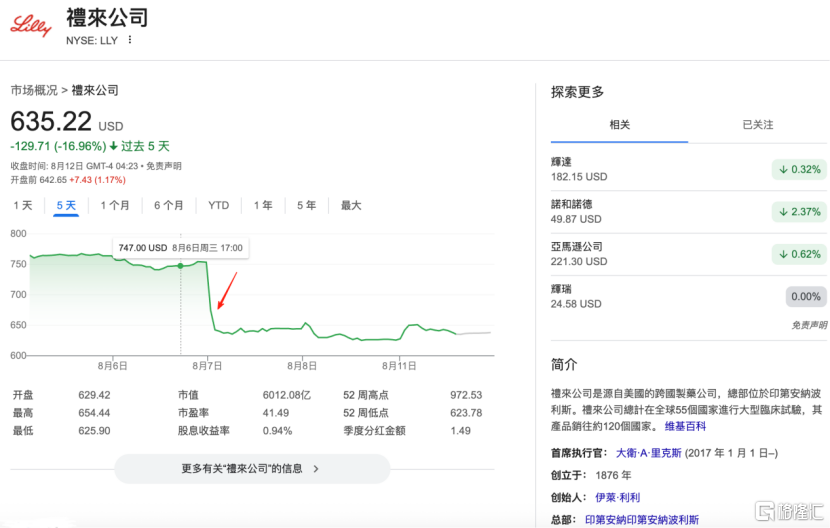This screenshot has height=528, width=830.
Task: Click the 2.37% change badge for 諾和諾德
Action: click(x=799, y=212)
